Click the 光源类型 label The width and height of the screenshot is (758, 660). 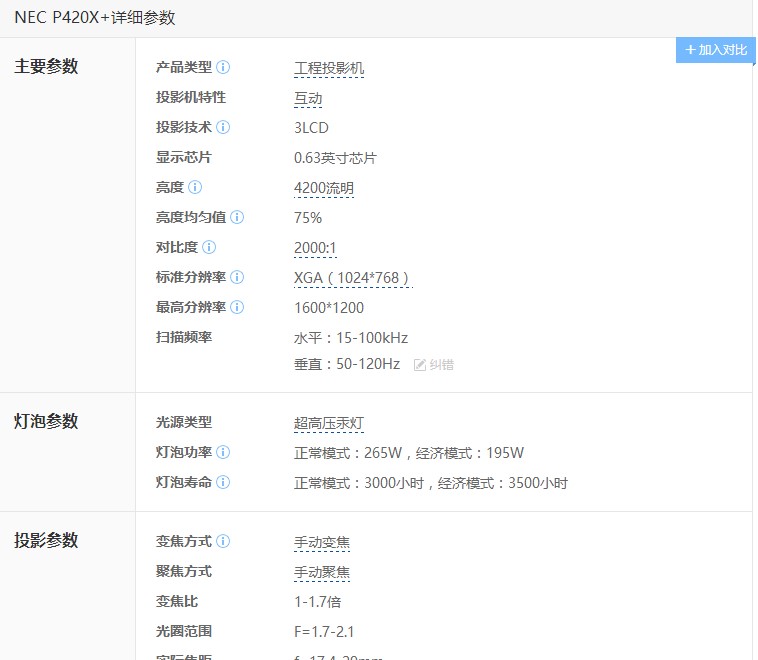(x=184, y=422)
